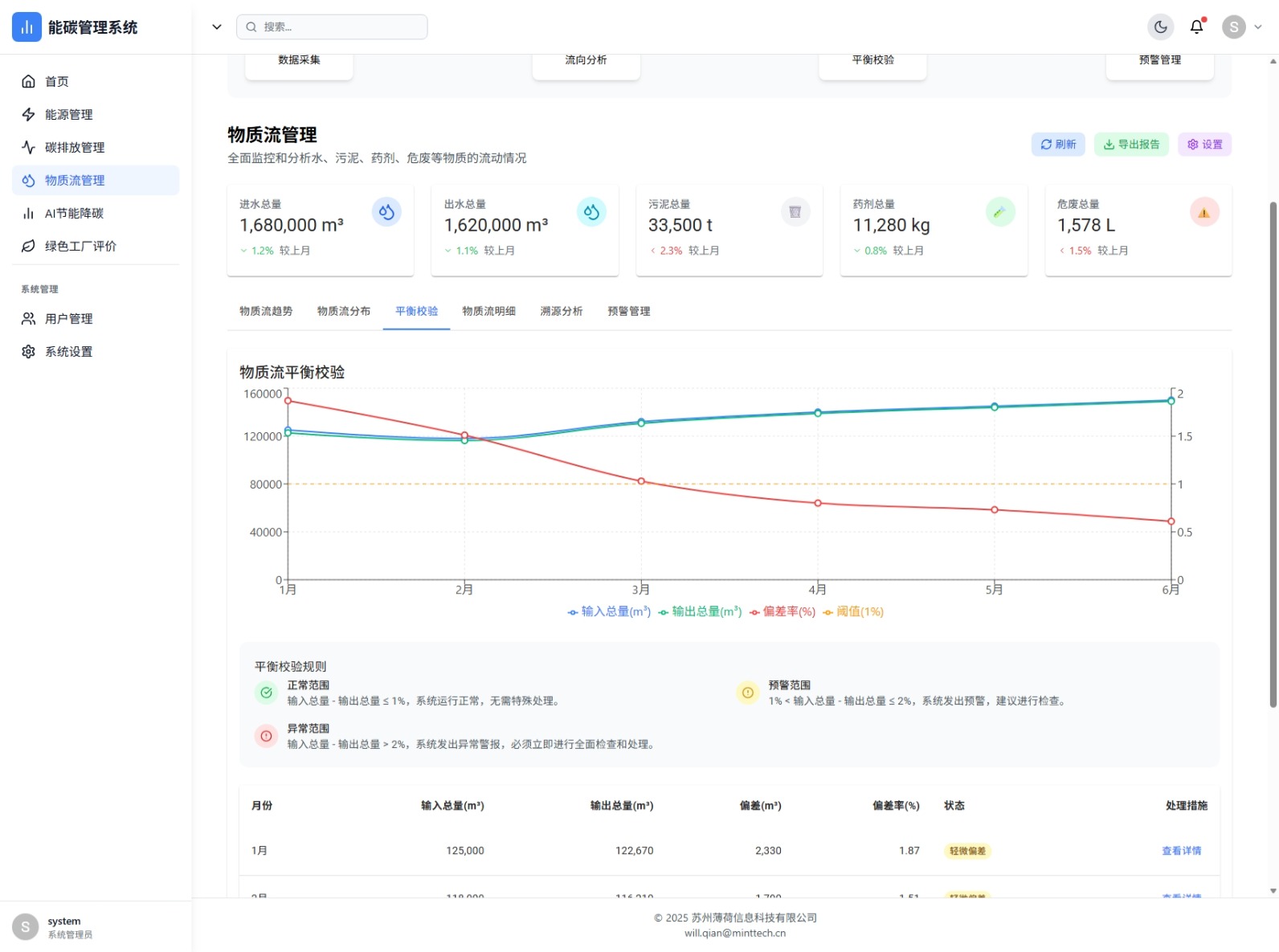Toggle dark mode with the moon icon
Image resolution: width=1279 pixels, height=952 pixels.
pos(1160,27)
